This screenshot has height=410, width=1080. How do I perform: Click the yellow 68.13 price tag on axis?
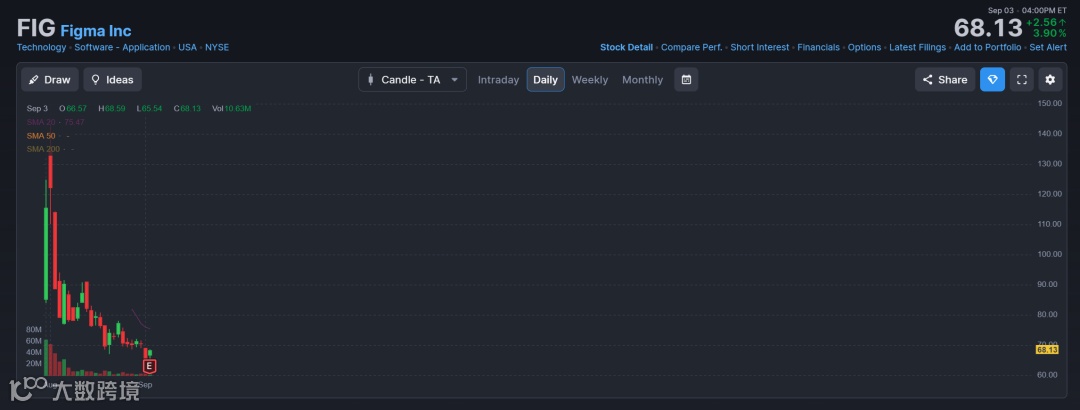(x=1047, y=350)
